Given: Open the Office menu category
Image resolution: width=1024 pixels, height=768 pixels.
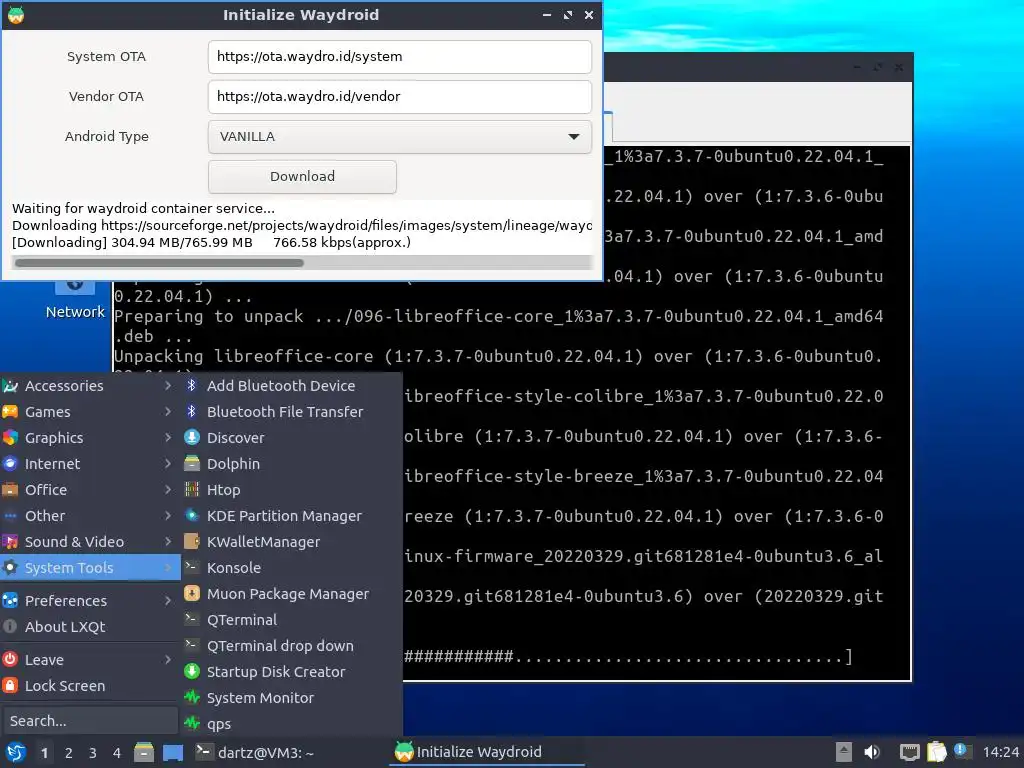Looking at the screenshot, I should [x=89, y=490].
